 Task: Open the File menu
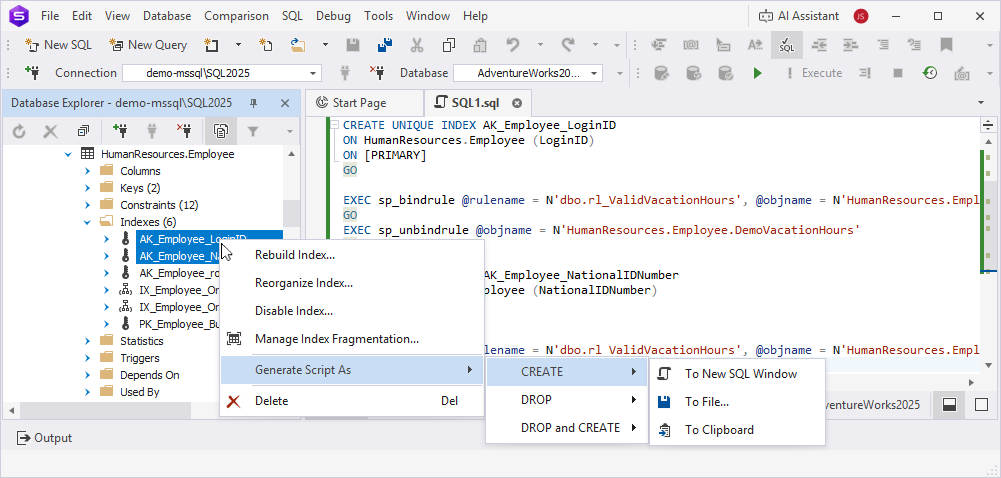pos(50,16)
